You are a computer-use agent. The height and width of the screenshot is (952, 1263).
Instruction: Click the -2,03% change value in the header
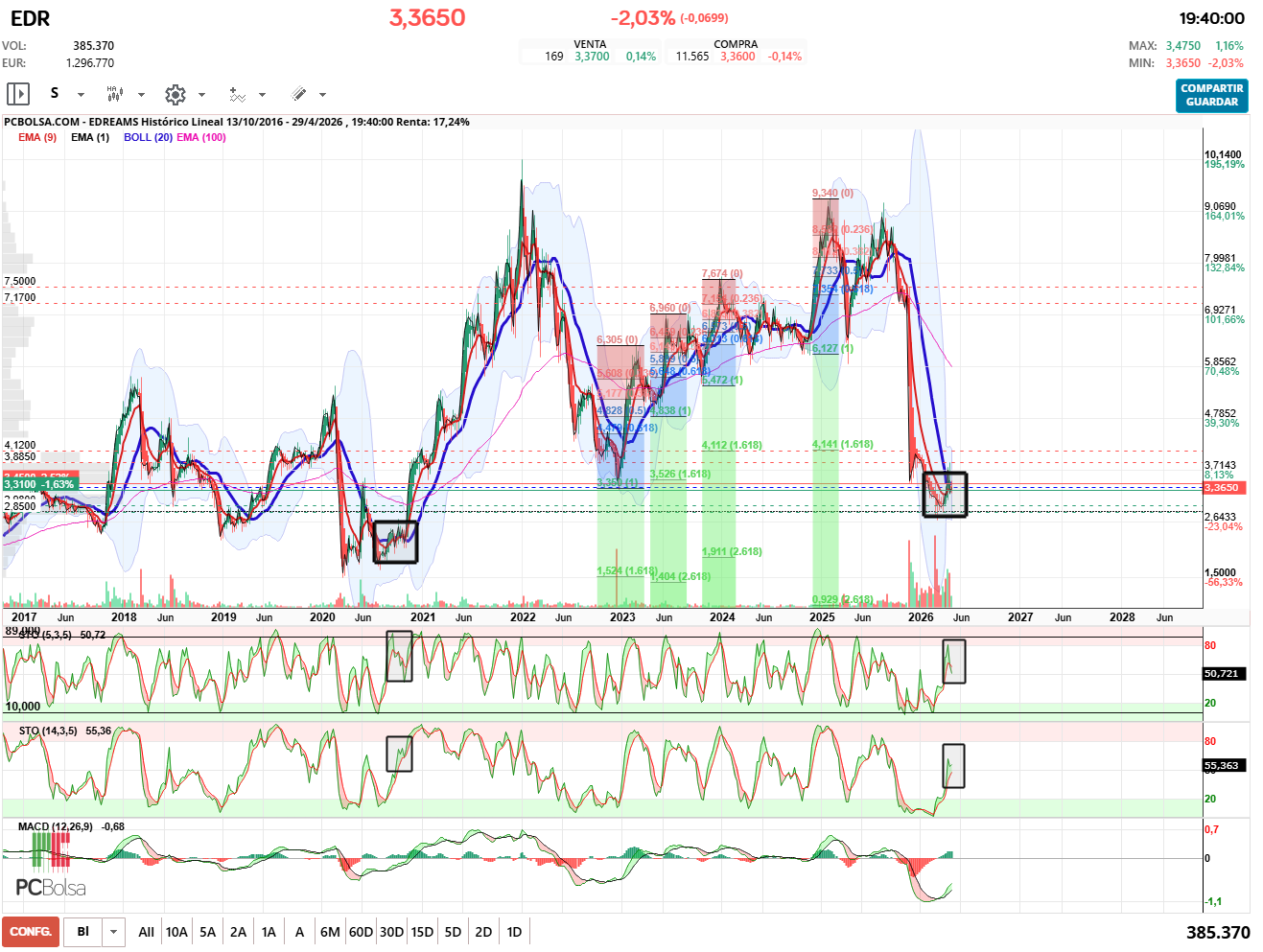[x=643, y=18]
